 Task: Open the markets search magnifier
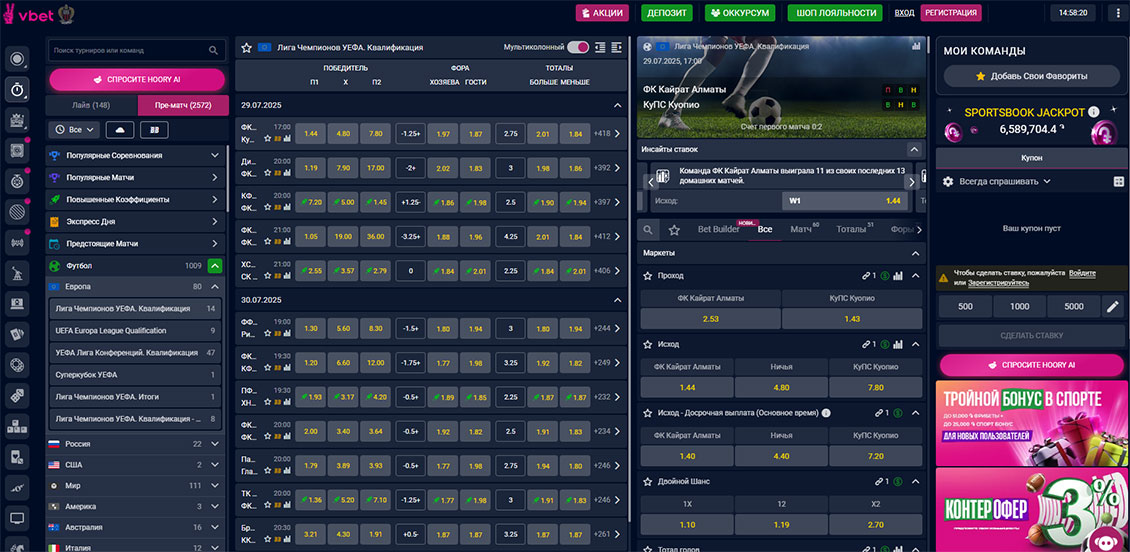tap(648, 230)
